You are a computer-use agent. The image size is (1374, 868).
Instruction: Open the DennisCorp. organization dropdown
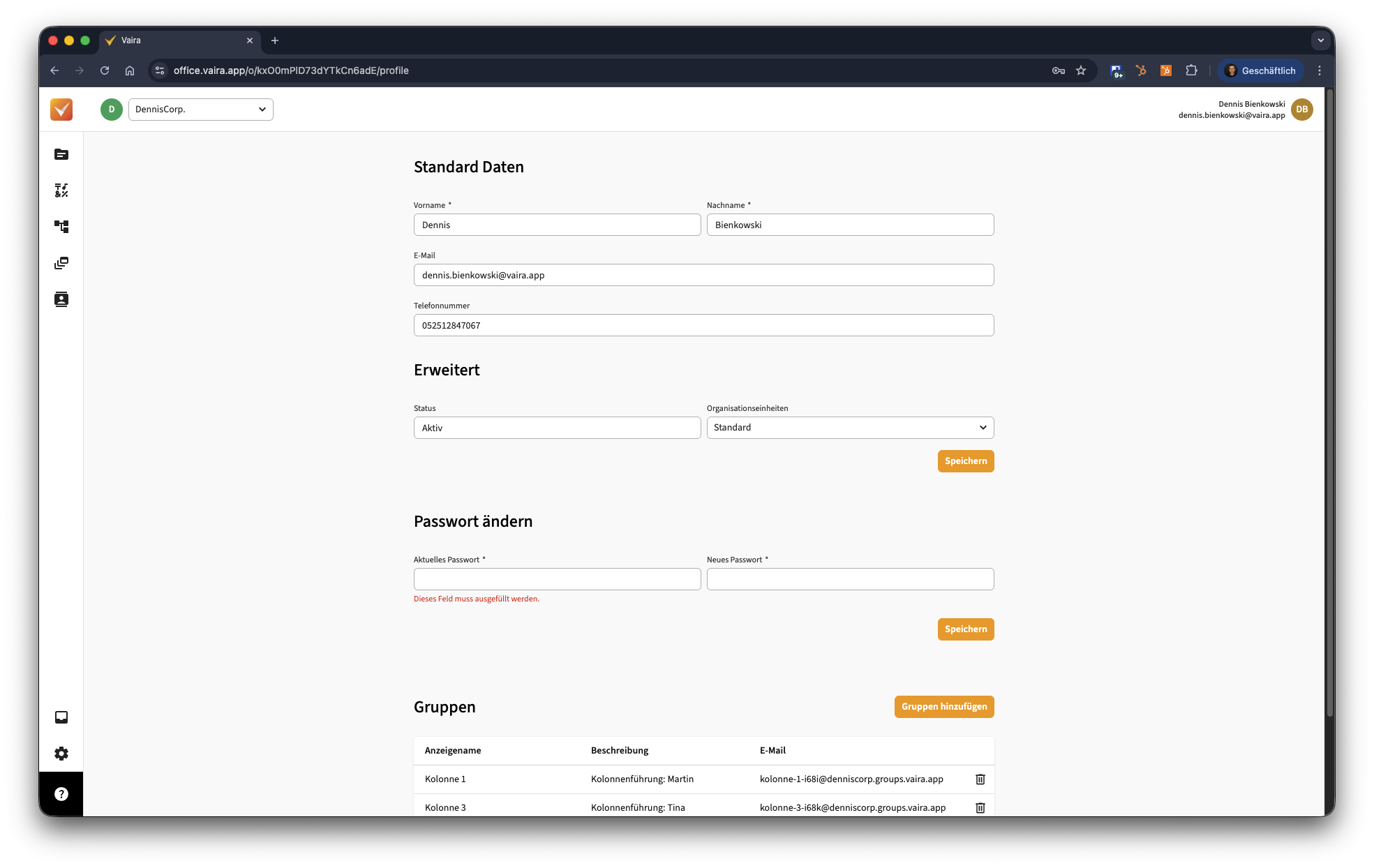tap(200, 110)
